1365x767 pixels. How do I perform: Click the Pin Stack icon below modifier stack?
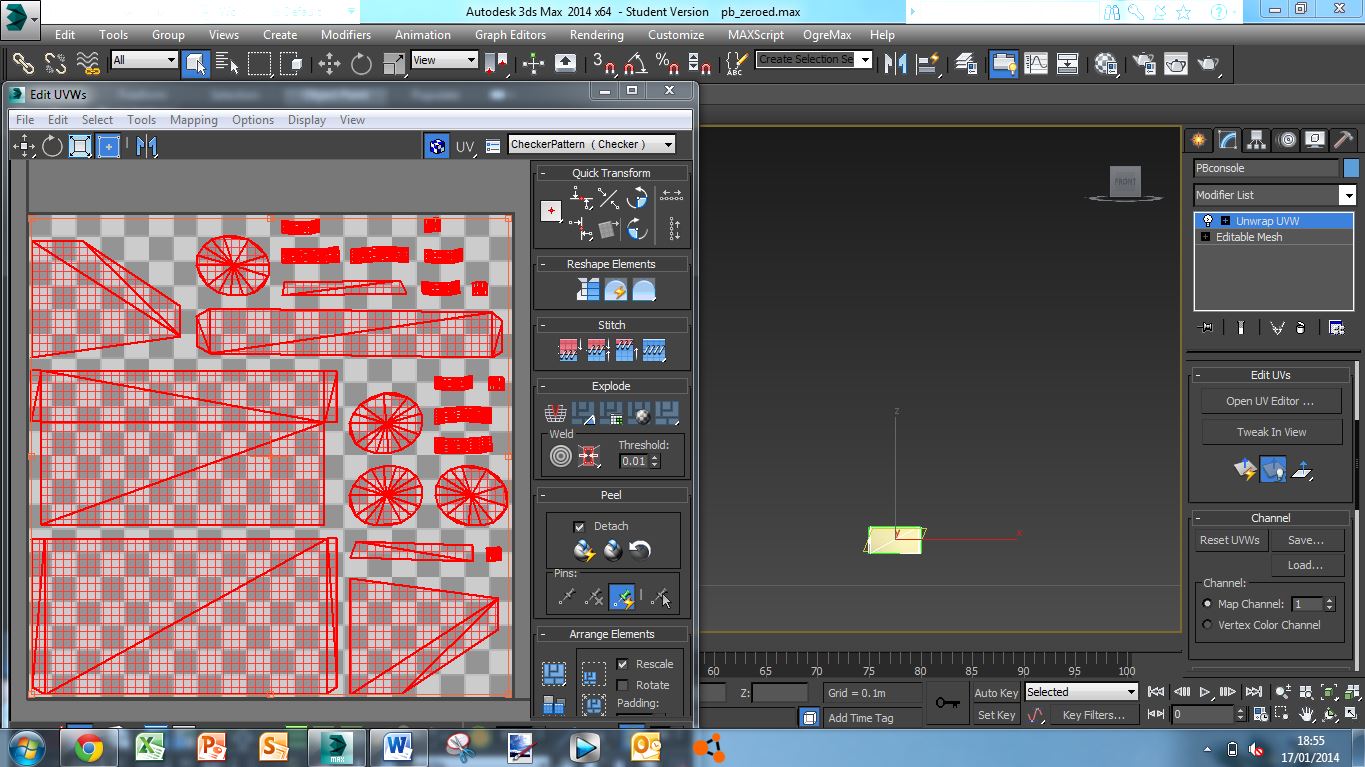tap(1206, 327)
